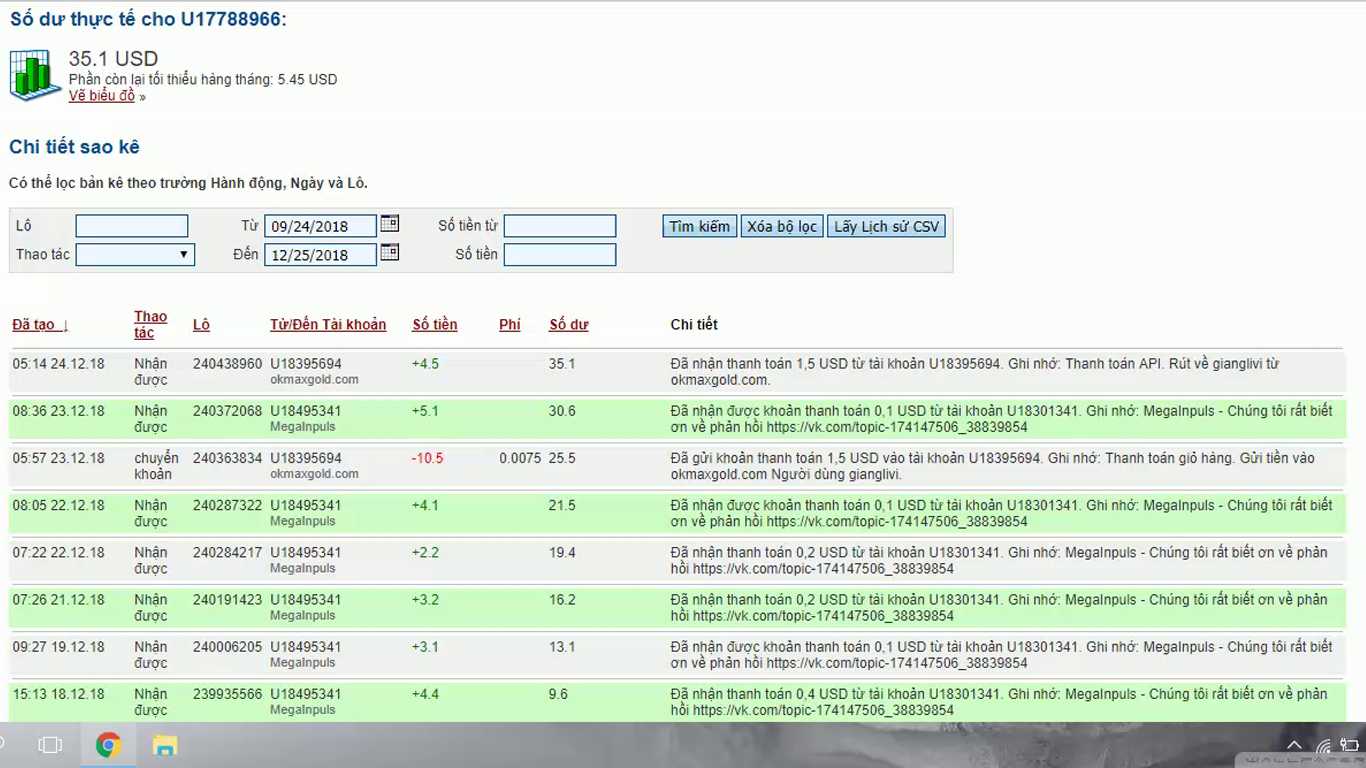
Task: Open the calendar picker for Đến date
Action: (x=390, y=253)
